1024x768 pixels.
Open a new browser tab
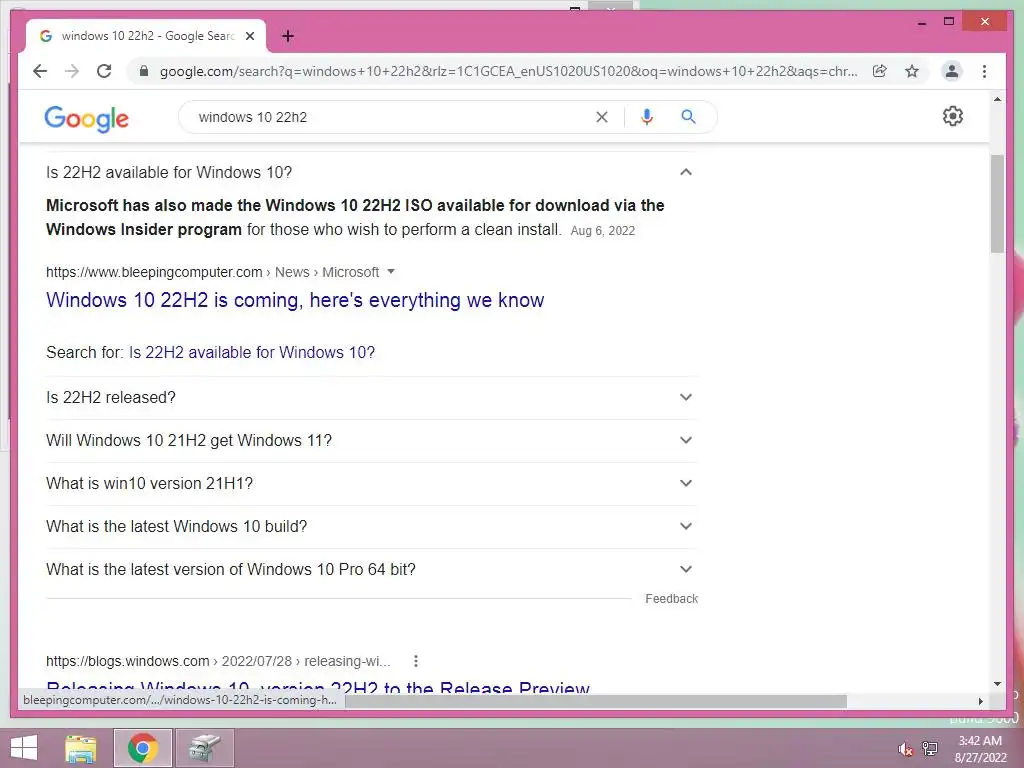pyautogui.click(x=288, y=36)
